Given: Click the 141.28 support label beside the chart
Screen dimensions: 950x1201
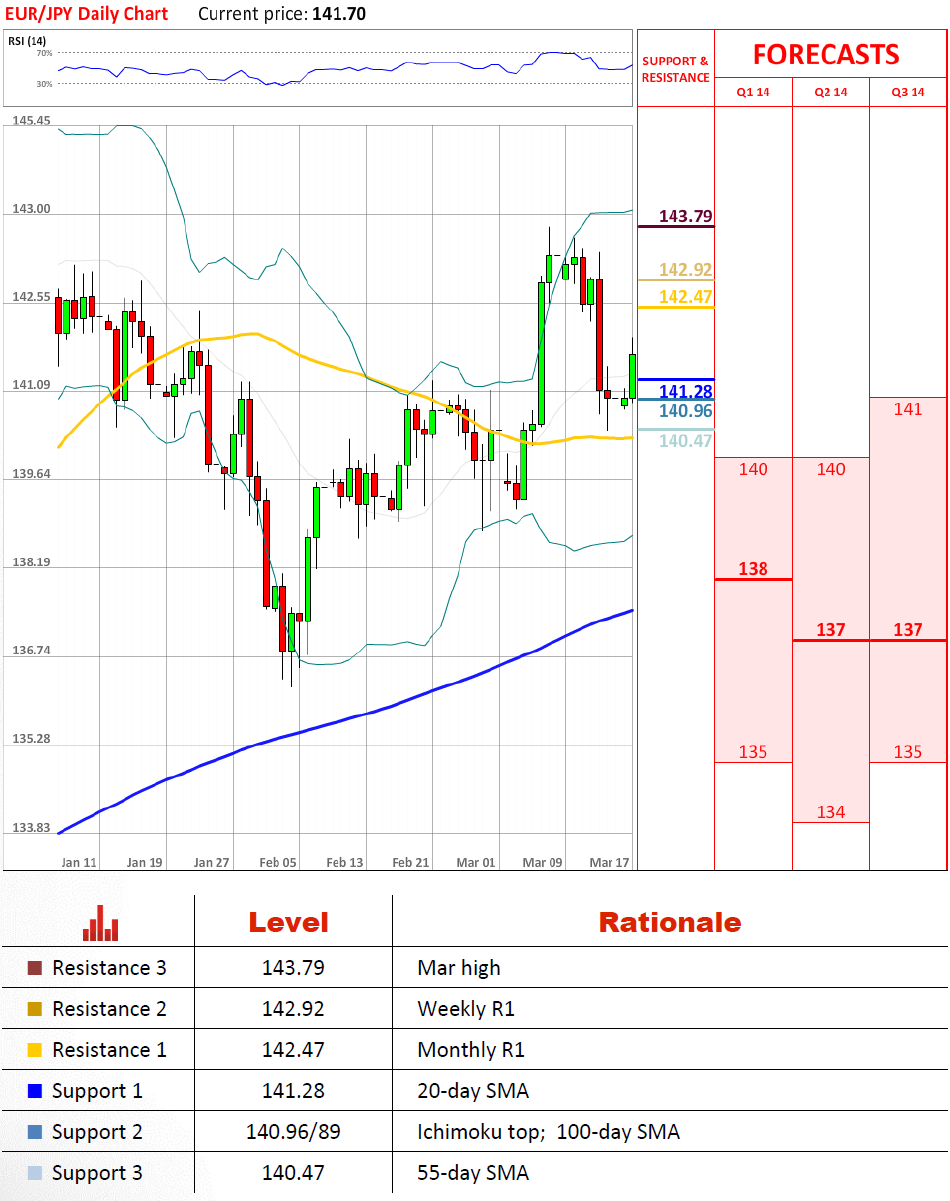Looking at the screenshot, I should (x=686, y=391).
